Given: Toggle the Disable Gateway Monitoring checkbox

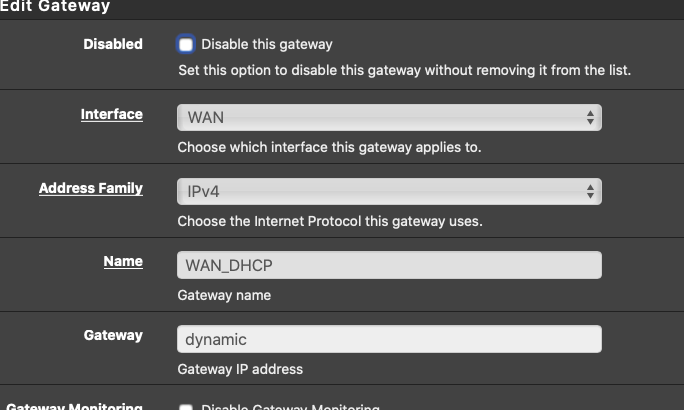Looking at the screenshot, I should 186,407.
